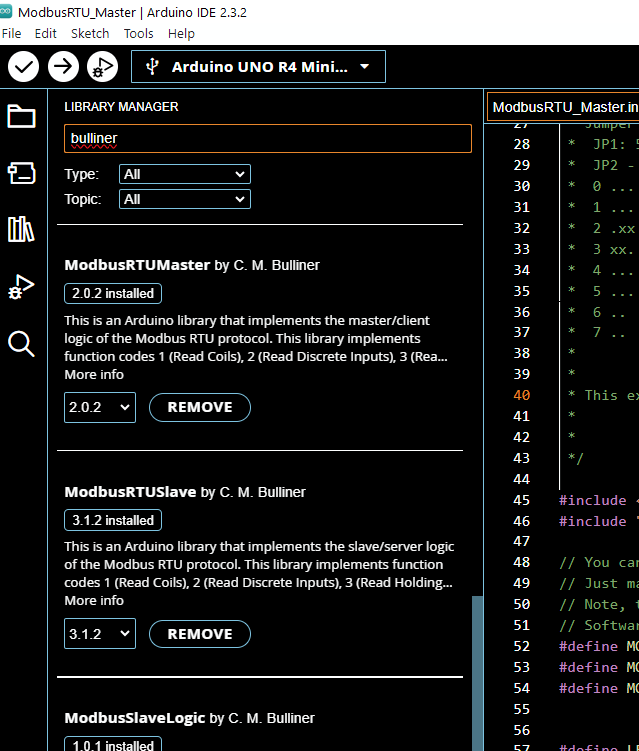Click the LIBRARY MANAGER panel heading

click(x=121, y=107)
